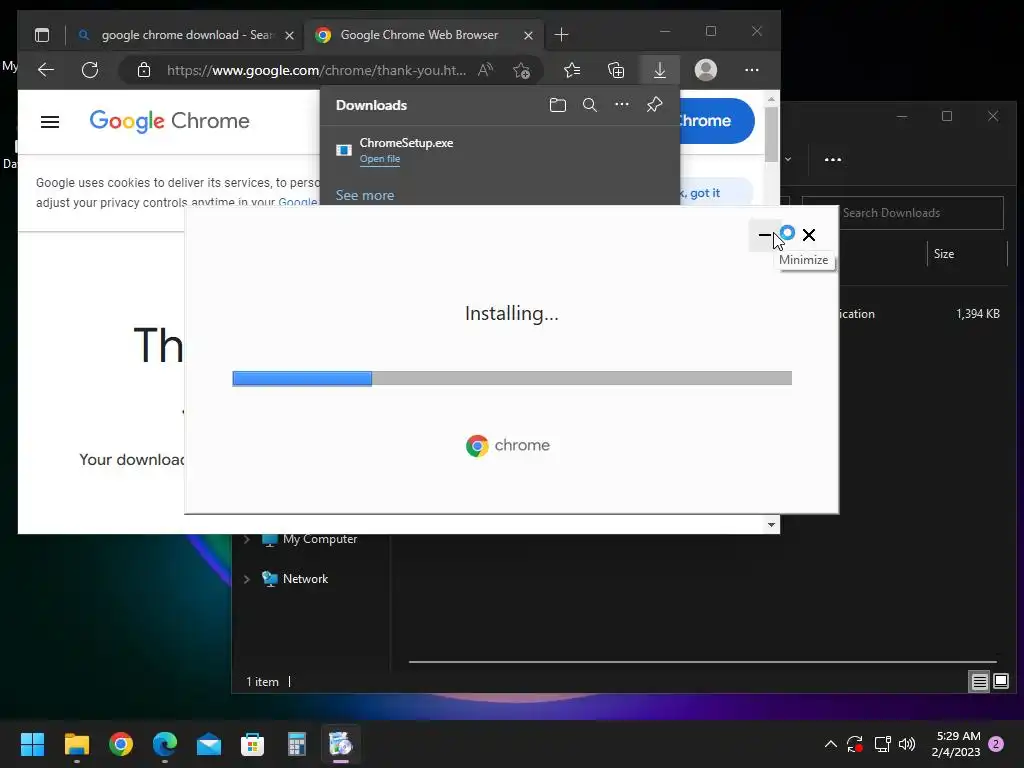Viewport: 1024px width, 768px height.
Task: Select the installer icon on taskbar
Action: 340,744
